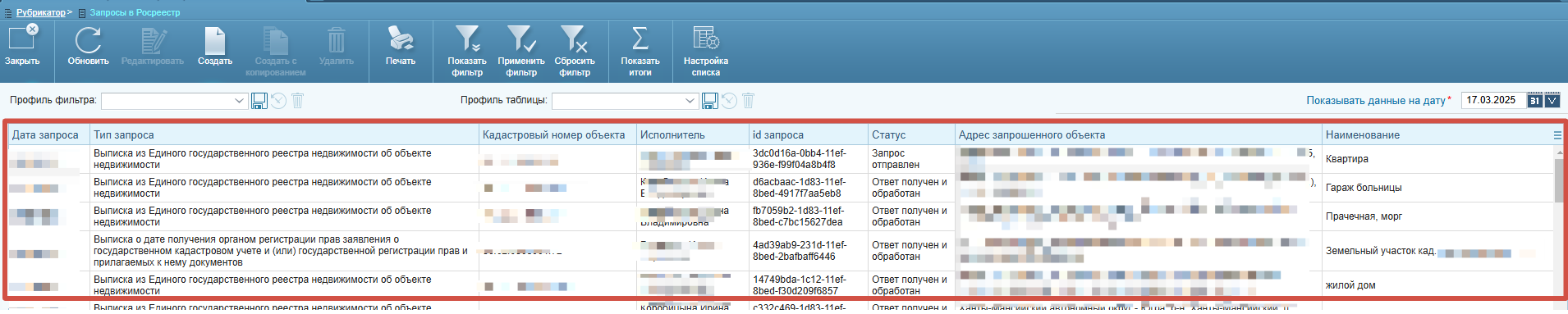
Task: Save filter profile with floppy icon
Action: (259, 101)
